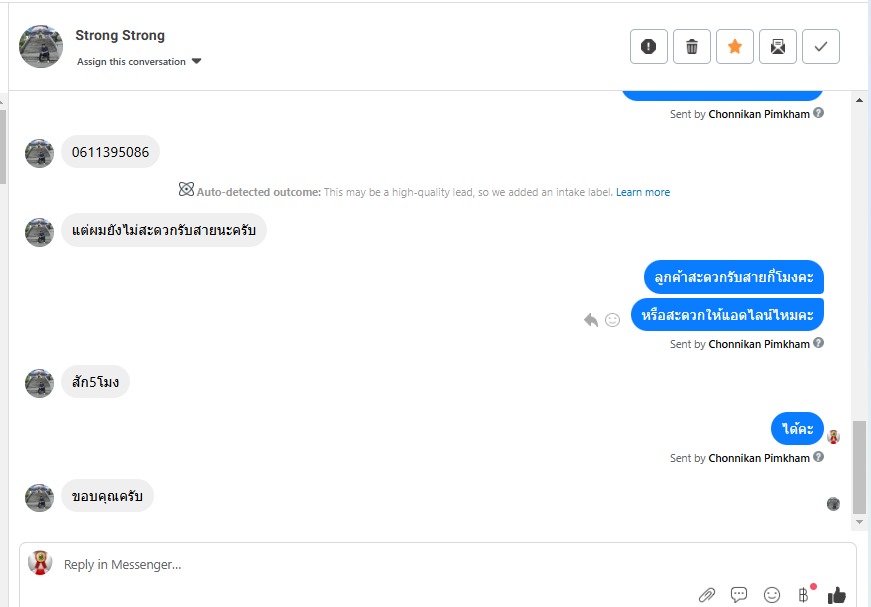Click help icon beside bottom Chonnikan Pimkham
The image size is (871, 607).
tap(819, 457)
